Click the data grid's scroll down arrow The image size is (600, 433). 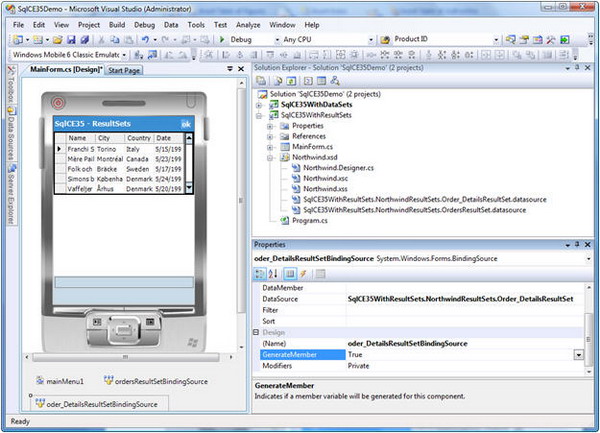(189, 187)
